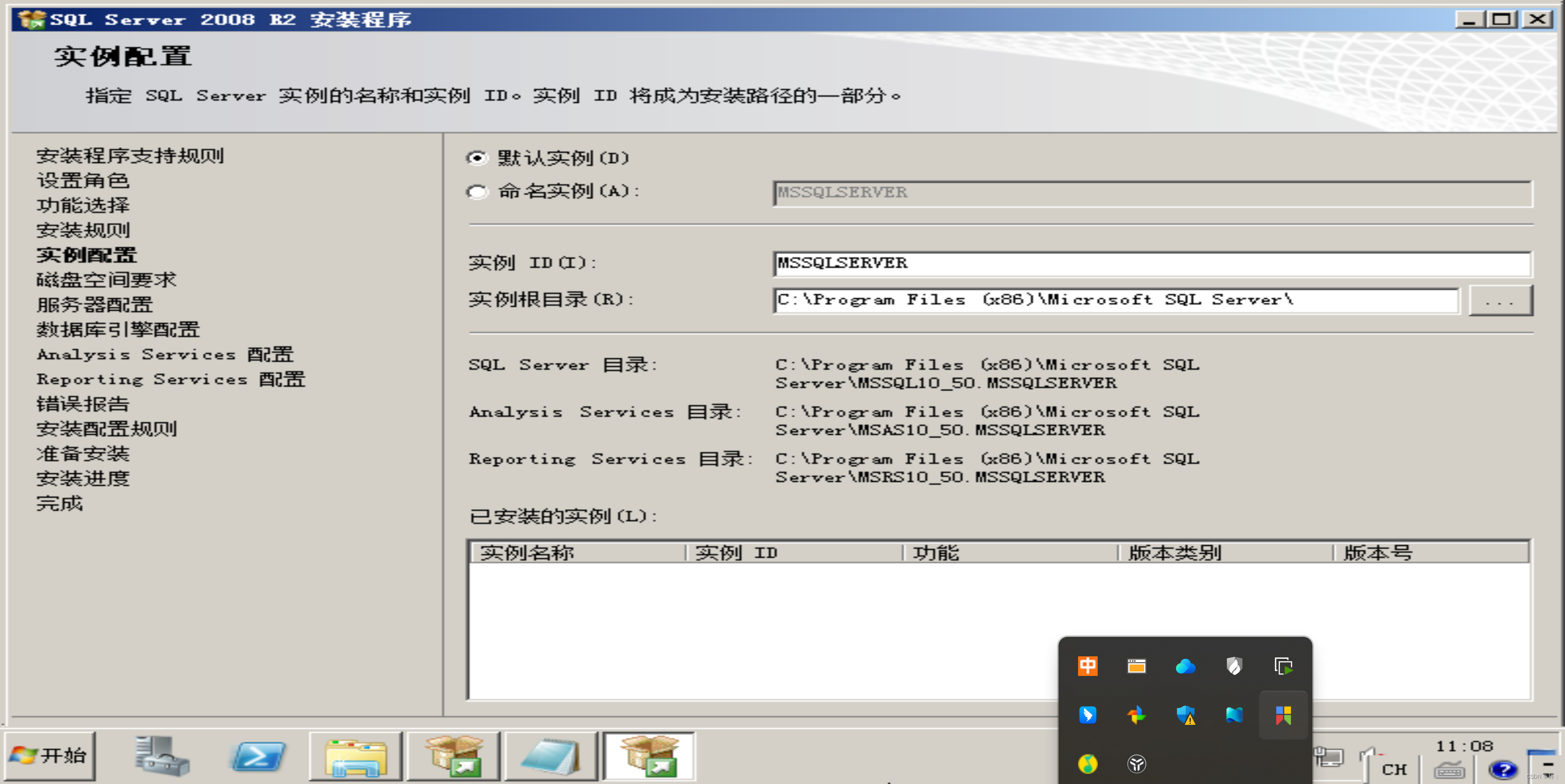
Task: Click the 错误报告 step in sidebar
Action: pyautogui.click(x=83, y=404)
